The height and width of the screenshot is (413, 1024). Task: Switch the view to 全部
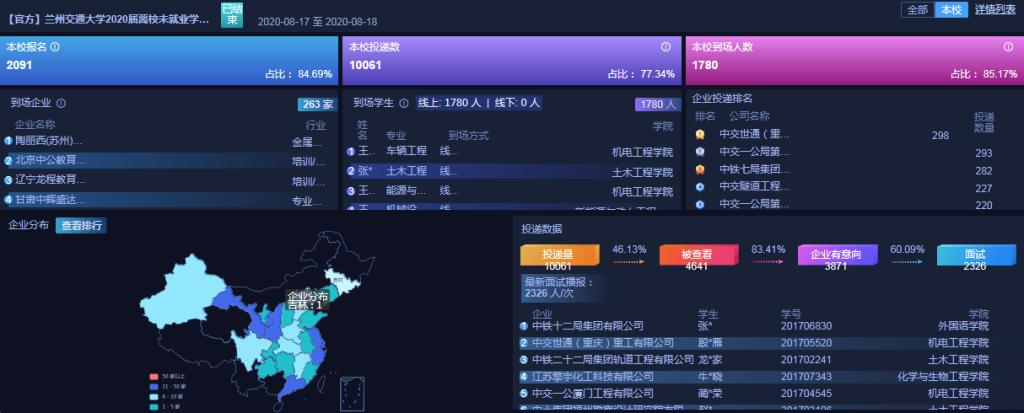tap(916, 10)
